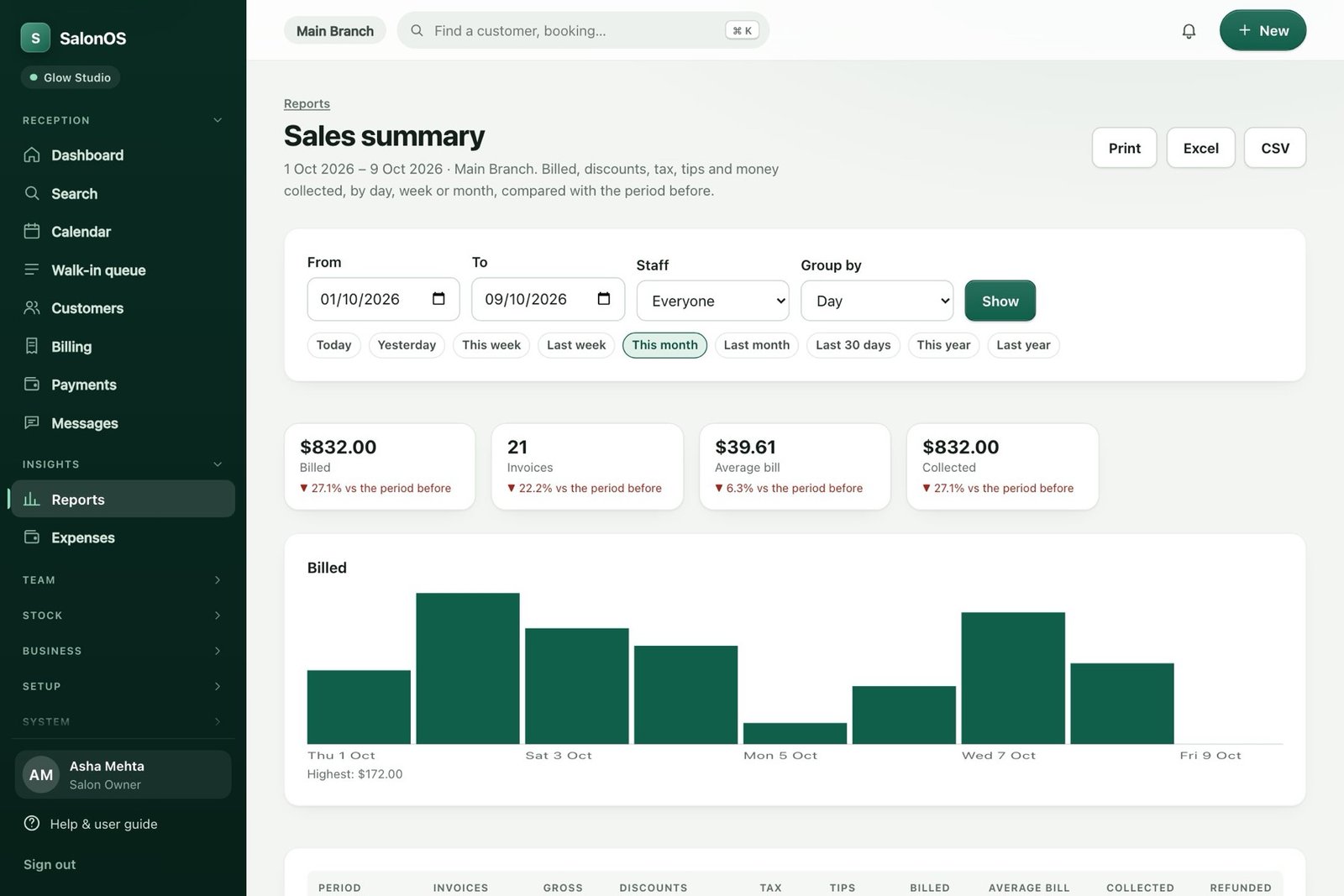Click the To date field

pos(548,299)
